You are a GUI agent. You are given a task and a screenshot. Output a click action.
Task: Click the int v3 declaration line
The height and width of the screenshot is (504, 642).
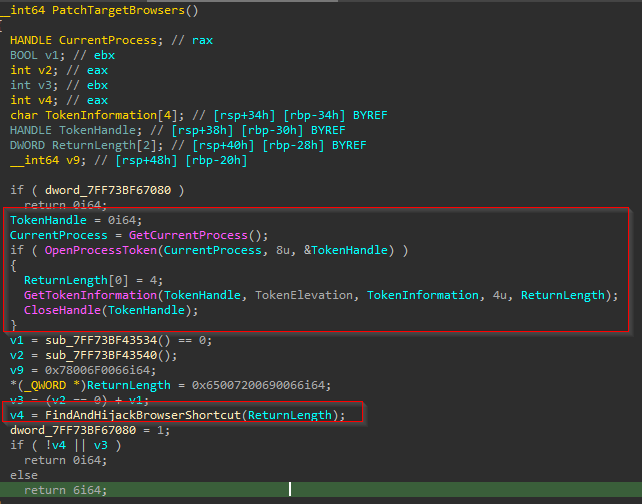tap(59, 85)
